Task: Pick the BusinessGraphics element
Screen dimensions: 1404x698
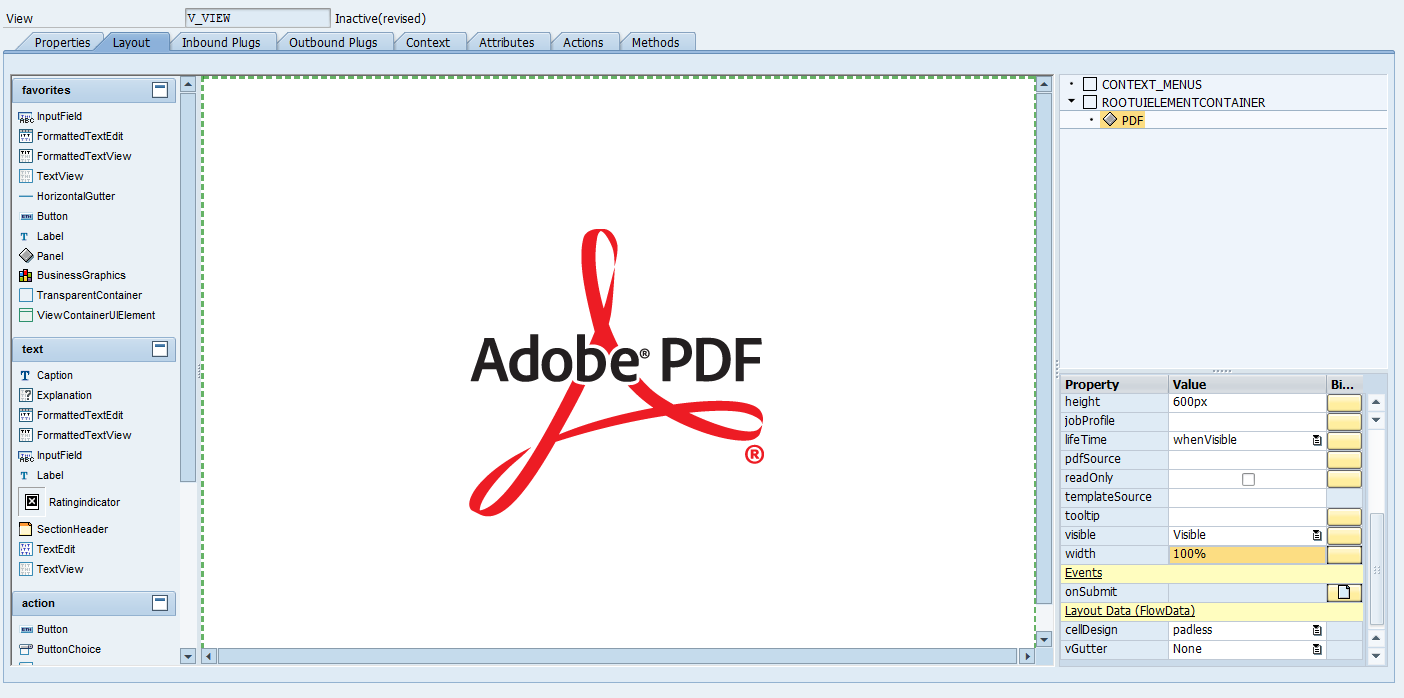Action: tap(80, 275)
